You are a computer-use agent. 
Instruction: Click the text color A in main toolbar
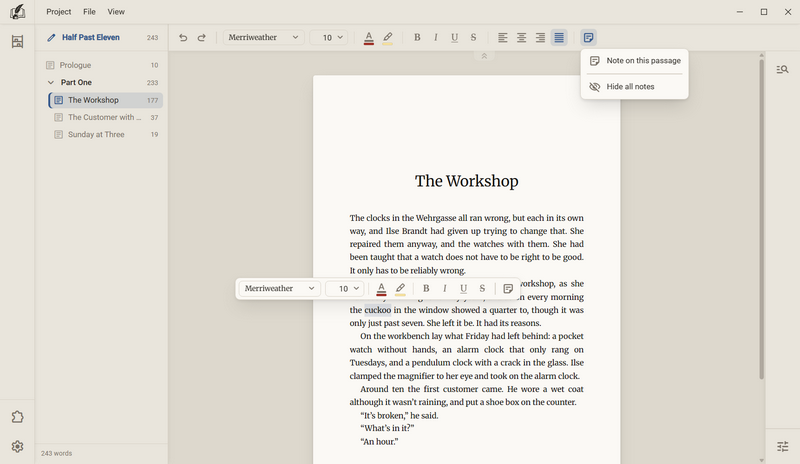point(368,38)
